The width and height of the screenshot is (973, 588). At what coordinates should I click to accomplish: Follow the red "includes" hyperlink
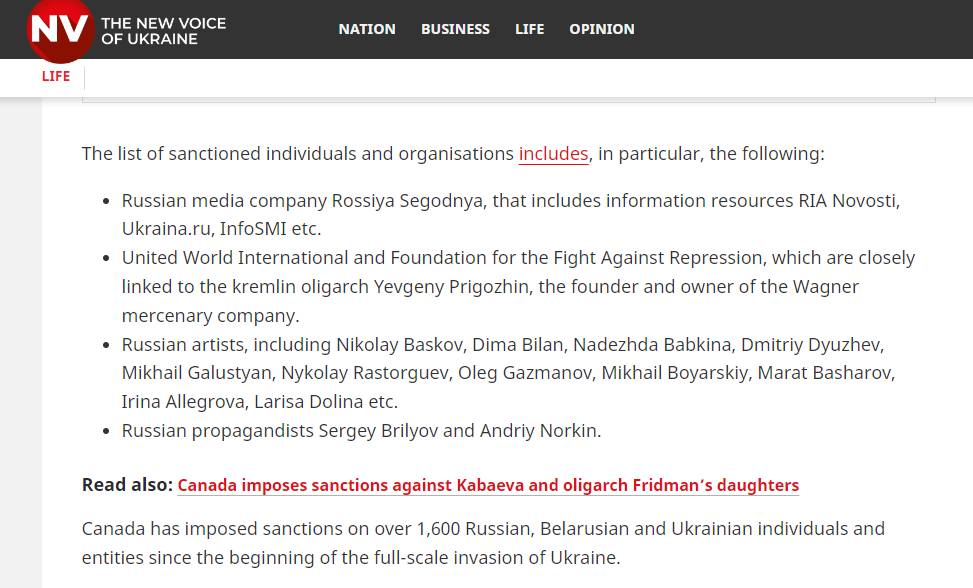554,154
